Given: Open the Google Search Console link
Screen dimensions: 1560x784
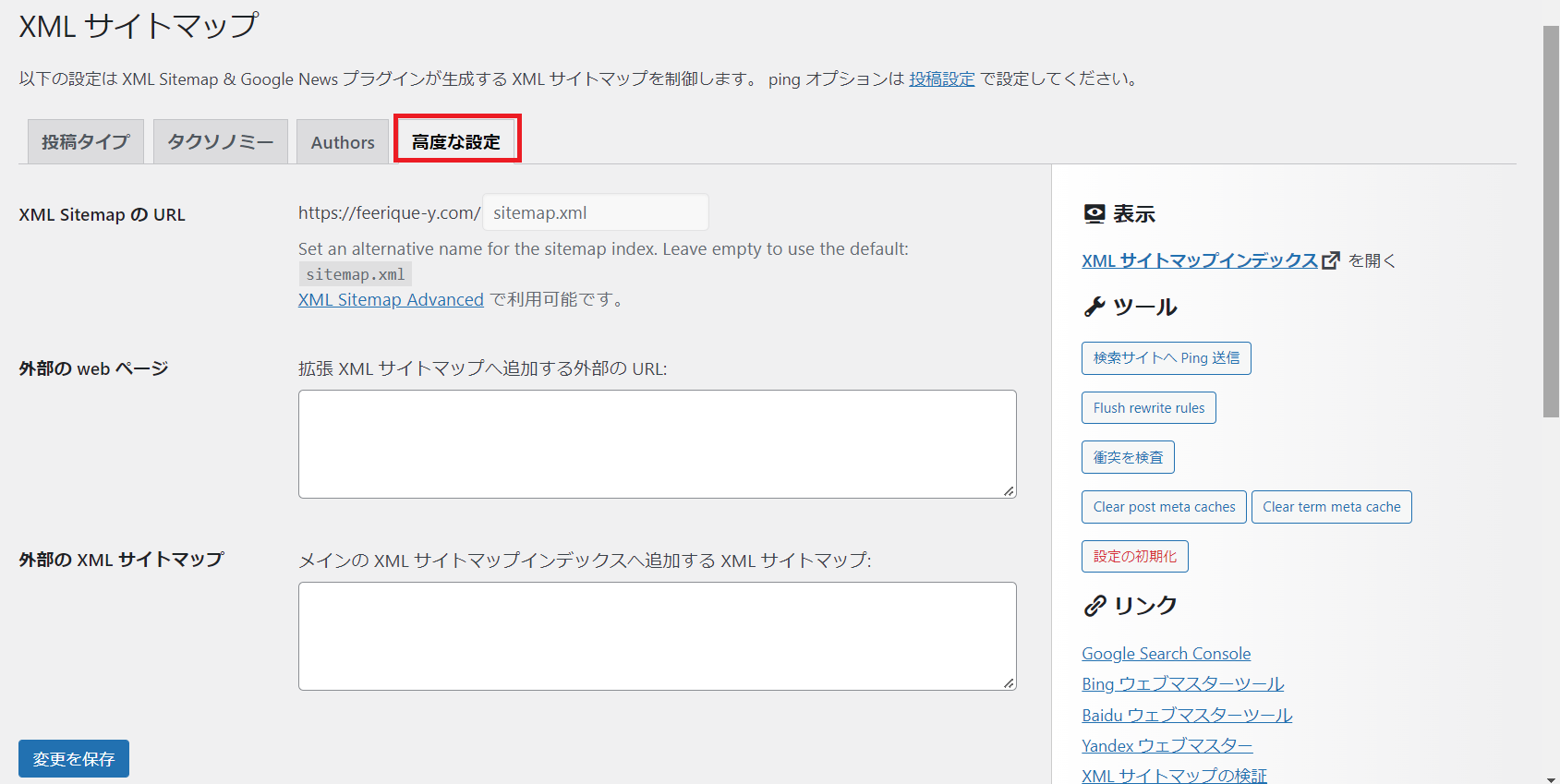Looking at the screenshot, I should pos(1166,654).
